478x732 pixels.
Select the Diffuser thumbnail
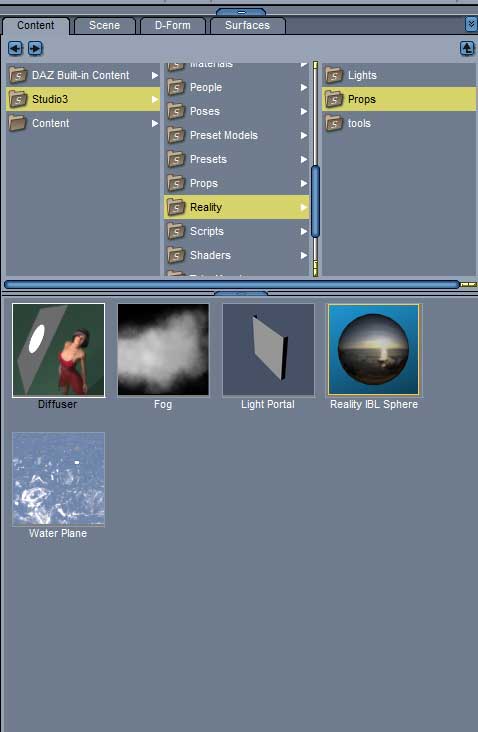click(58, 350)
